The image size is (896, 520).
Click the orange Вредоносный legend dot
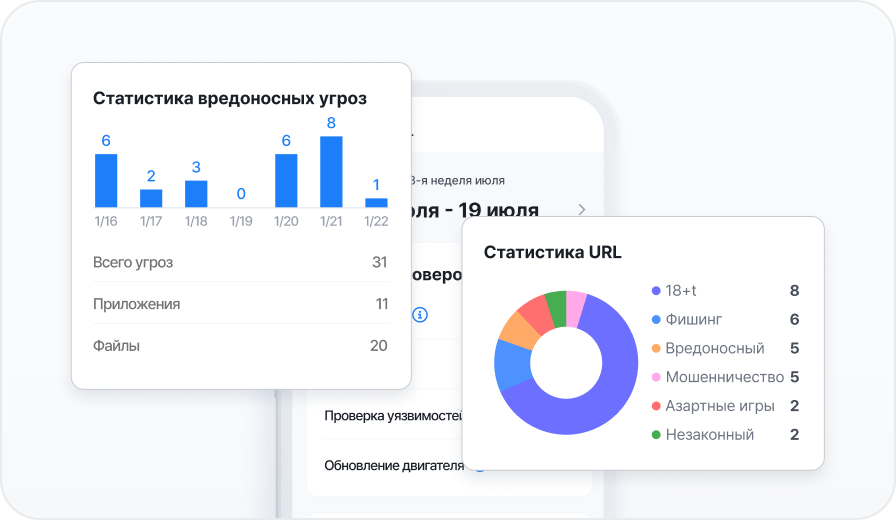click(656, 349)
